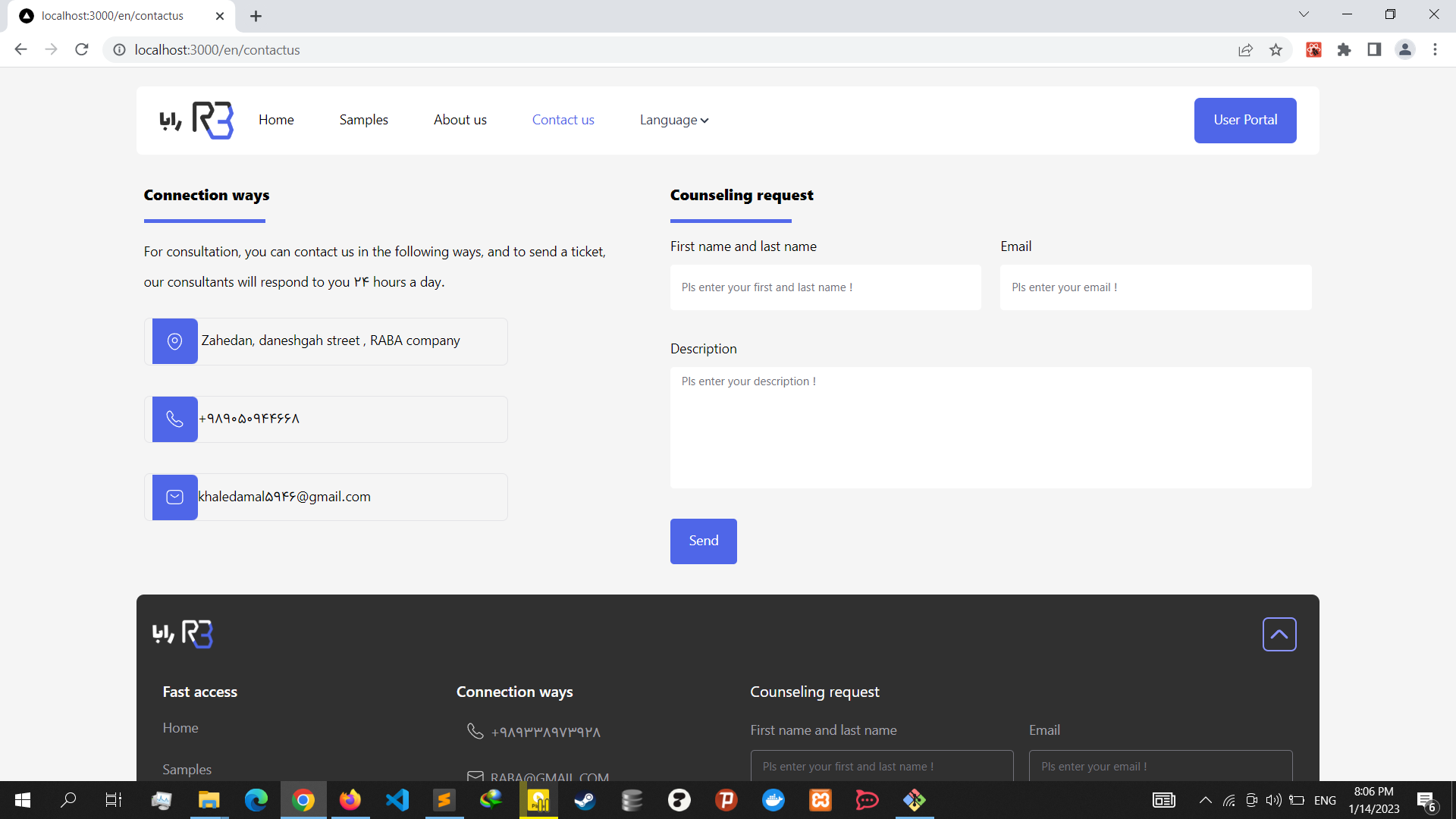Open Steam from the taskbar

coord(585,800)
